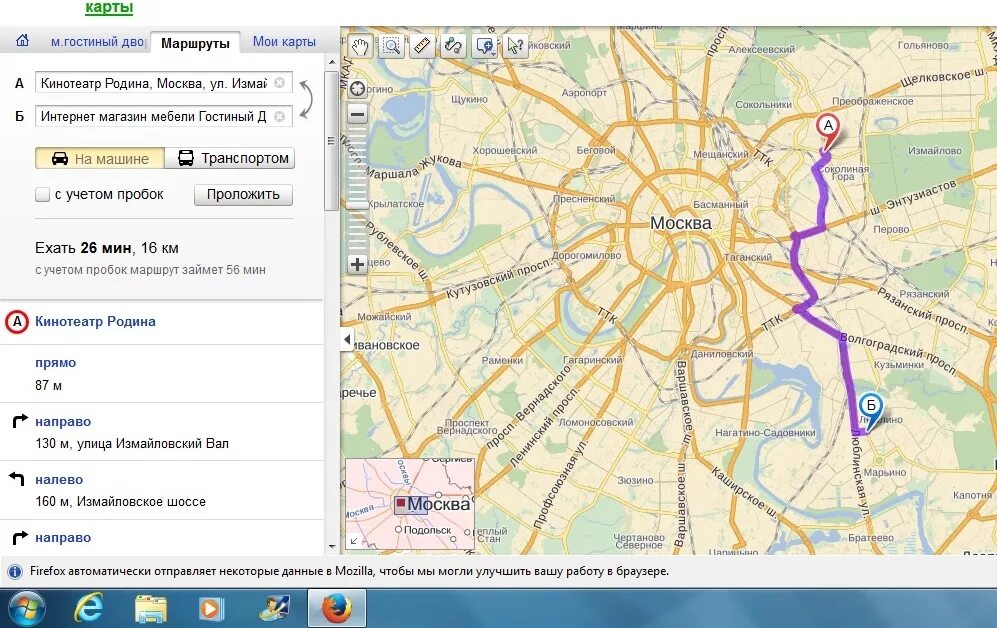The height and width of the screenshot is (628, 997).
Task: Click '87 м' distance text
Action: (x=48, y=385)
